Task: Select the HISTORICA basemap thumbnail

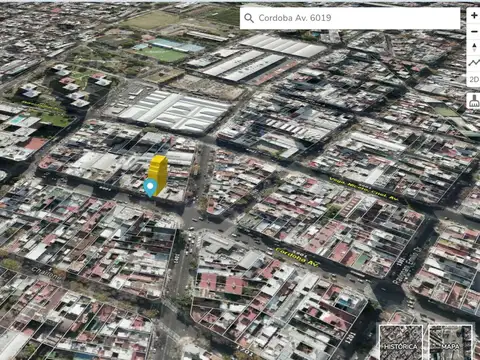Action: click(x=400, y=343)
